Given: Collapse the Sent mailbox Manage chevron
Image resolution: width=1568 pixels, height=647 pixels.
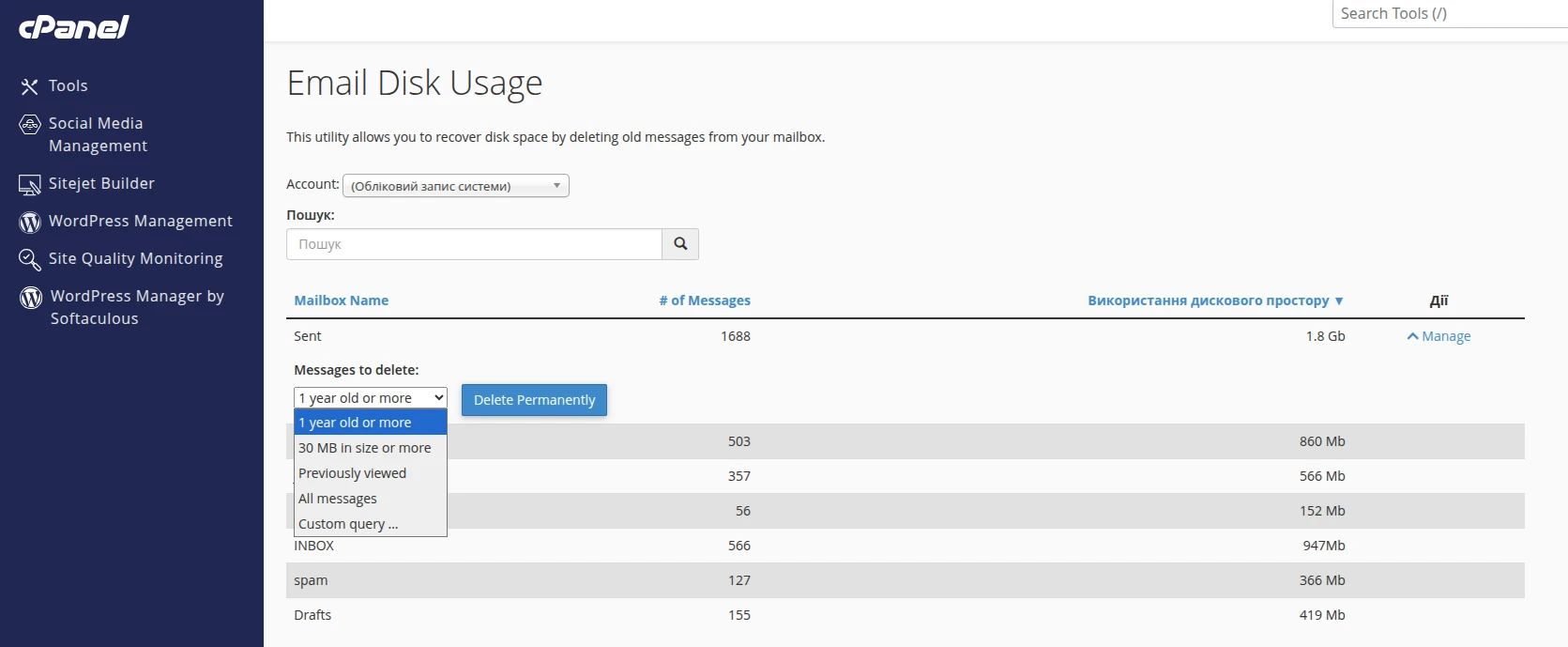Looking at the screenshot, I should click(x=1412, y=336).
